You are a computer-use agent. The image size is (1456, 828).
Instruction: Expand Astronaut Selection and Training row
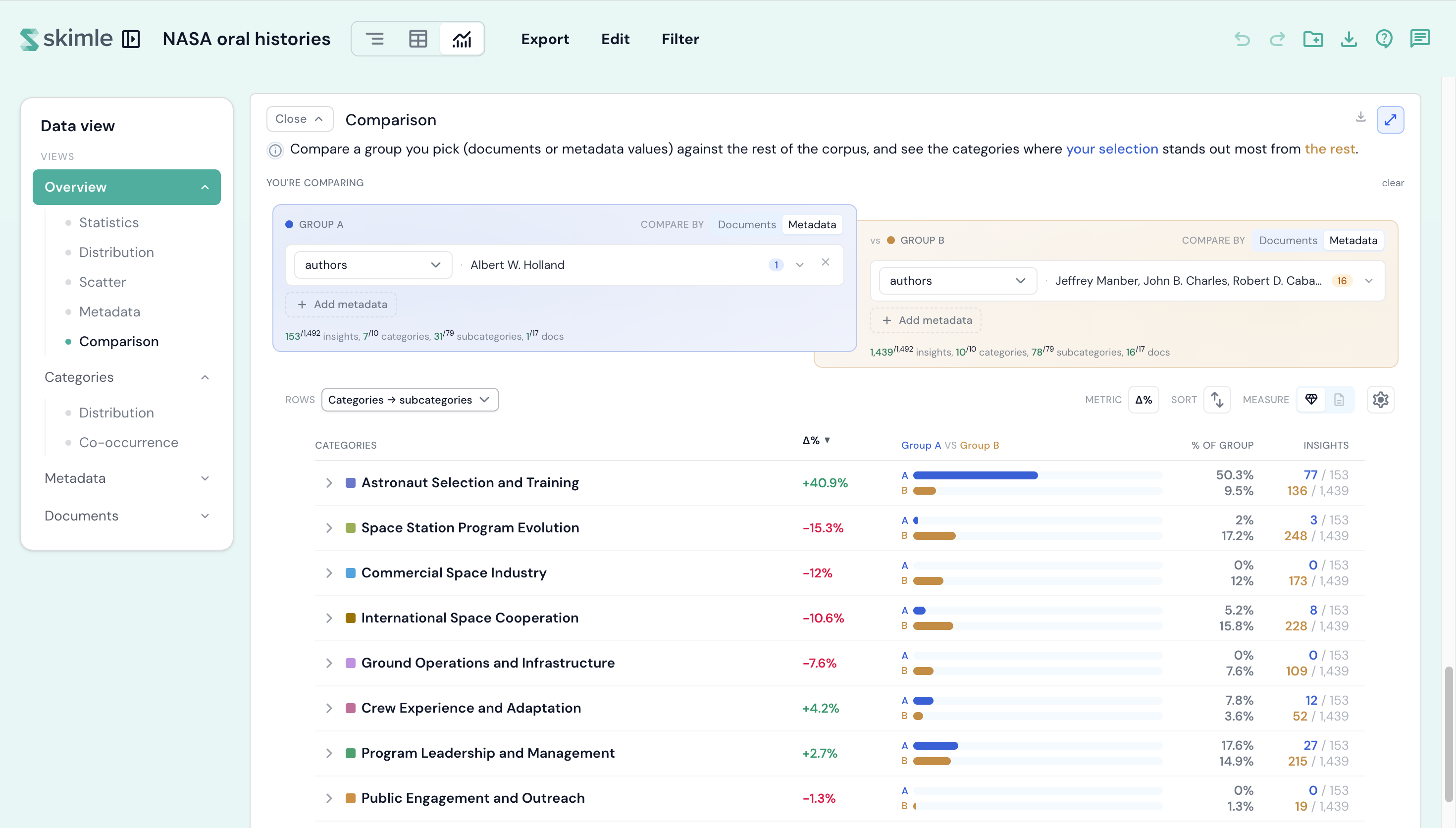[x=329, y=483]
